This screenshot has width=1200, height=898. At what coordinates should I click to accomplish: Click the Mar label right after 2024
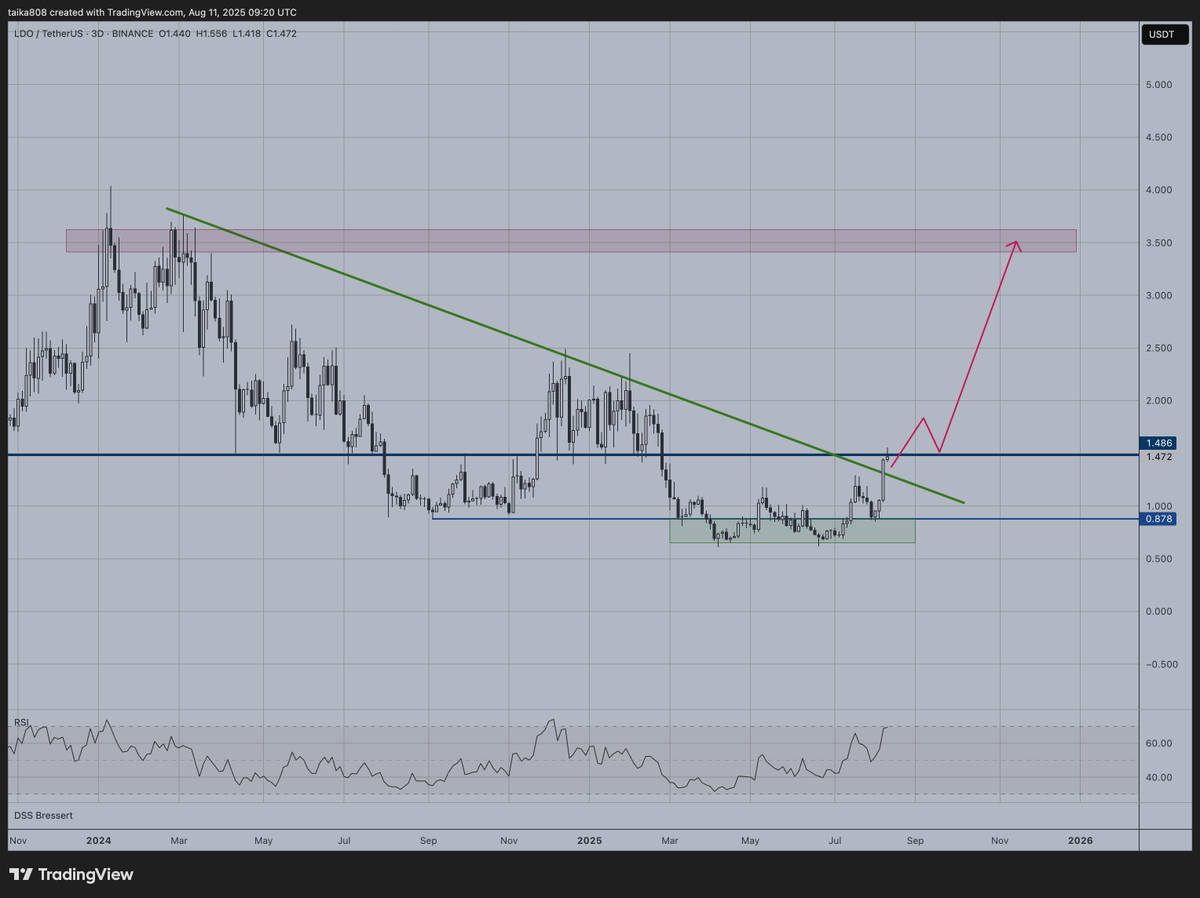[179, 841]
